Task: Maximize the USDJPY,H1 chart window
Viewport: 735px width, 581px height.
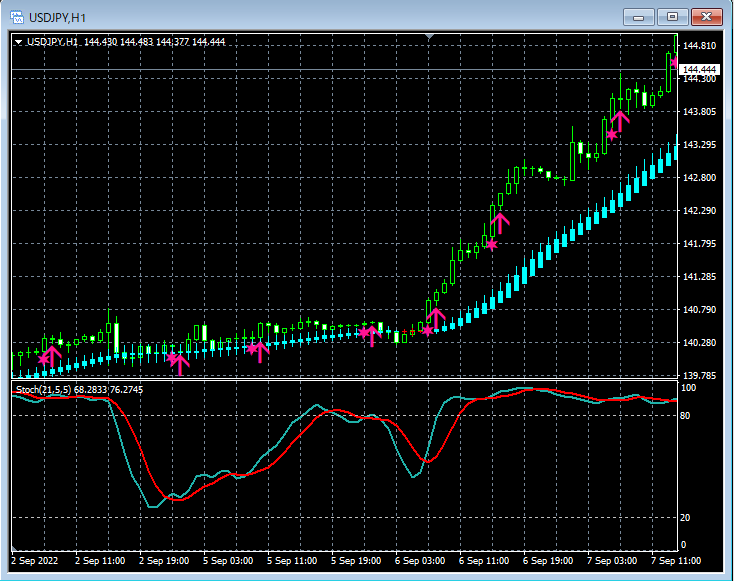Action: 672,16
